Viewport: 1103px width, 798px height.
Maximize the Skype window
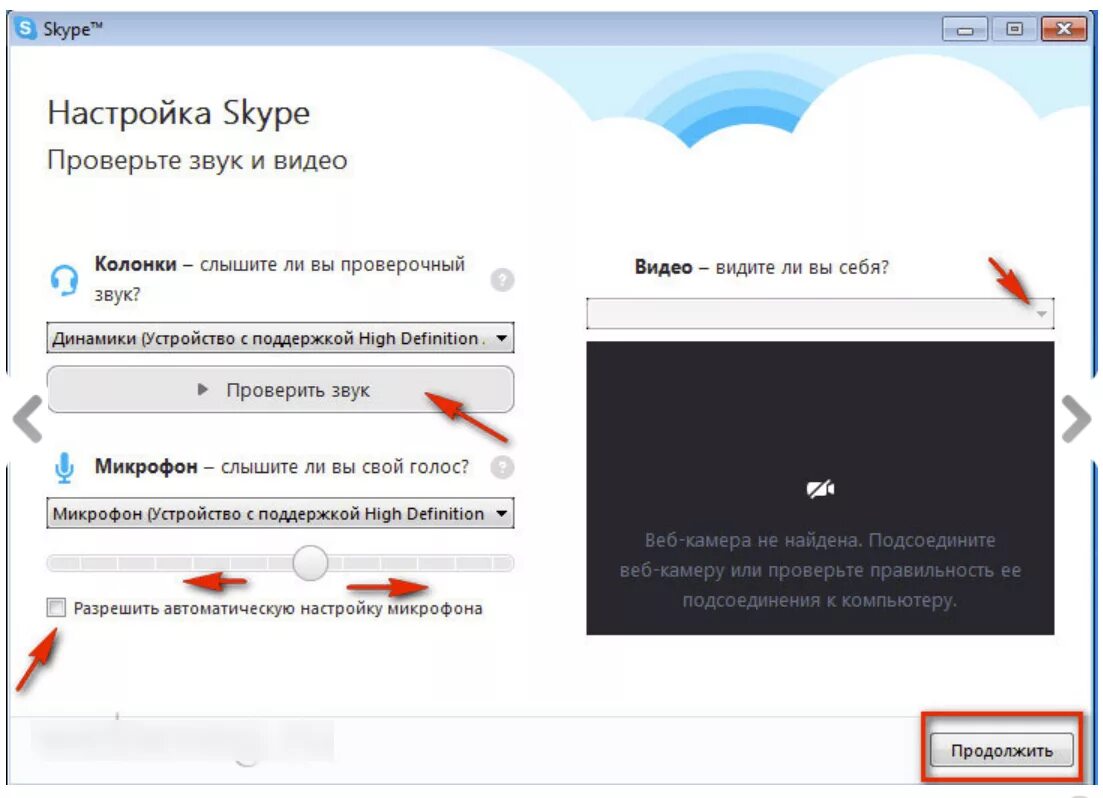1014,30
